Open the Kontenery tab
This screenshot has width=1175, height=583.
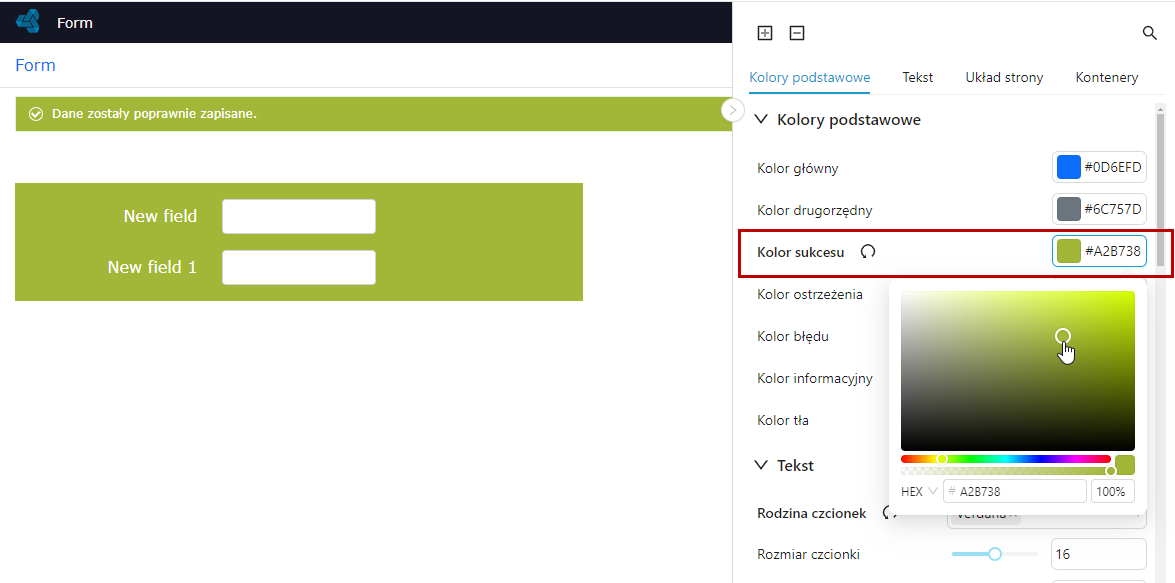(1107, 77)
